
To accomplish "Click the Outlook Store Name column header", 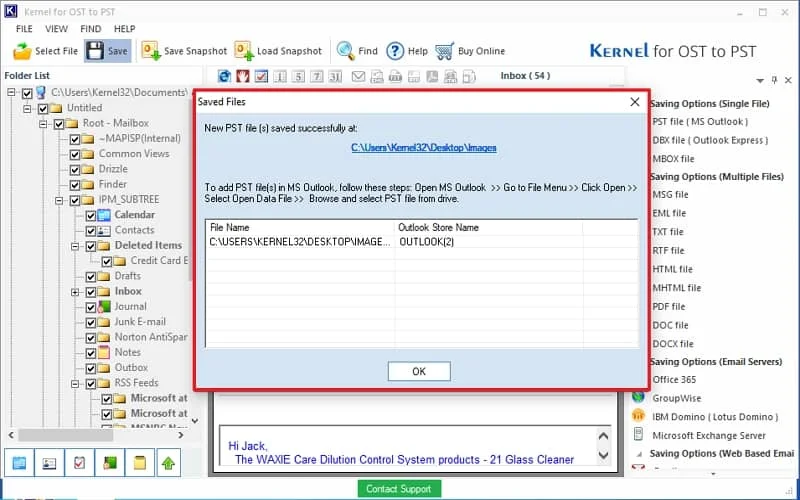I will [488, 228].
